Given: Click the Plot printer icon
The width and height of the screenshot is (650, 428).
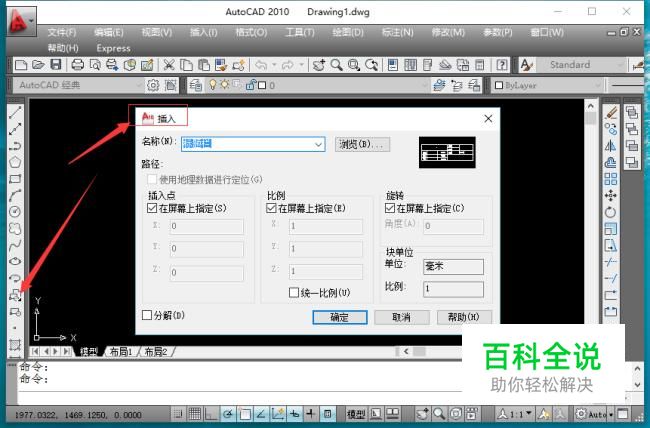Looking at the screenshot, I should [78, 65].
